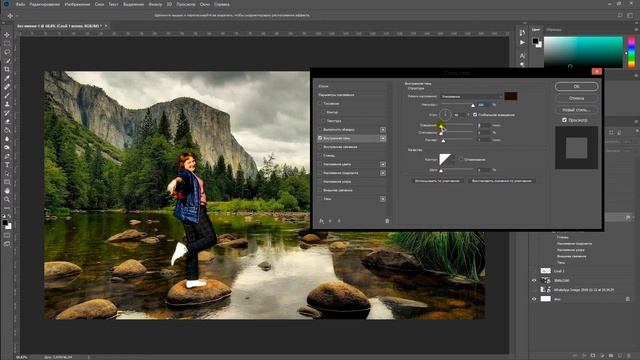
Task: Select the Horizontal Type tool
Action: [7, 165]
